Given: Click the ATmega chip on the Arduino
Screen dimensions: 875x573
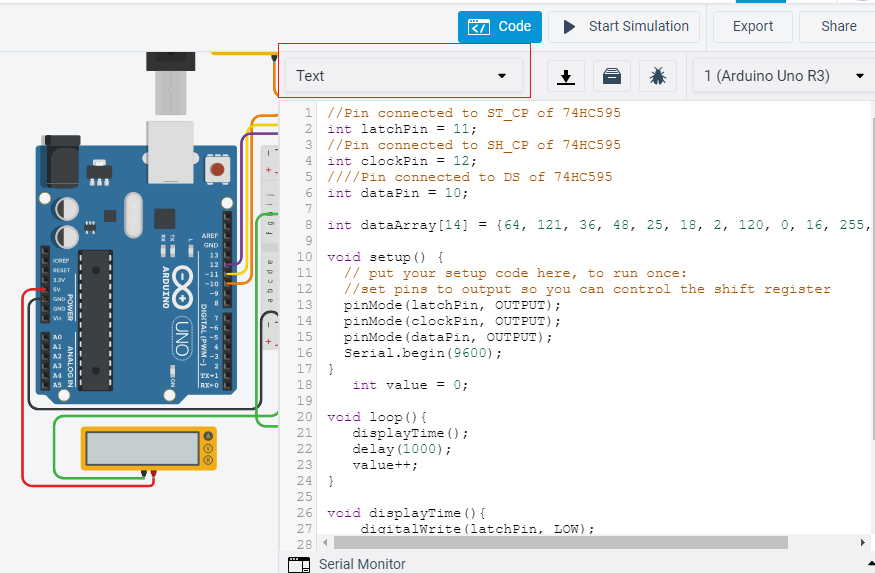Looking at the screenshot, I should tap(96, 320).
